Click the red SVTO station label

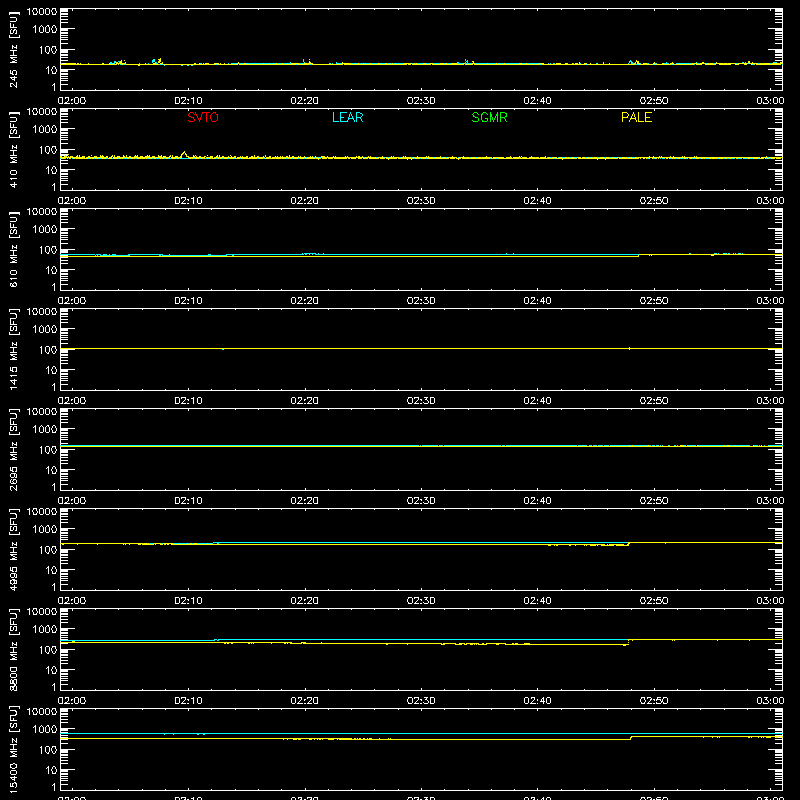(203, 117)
